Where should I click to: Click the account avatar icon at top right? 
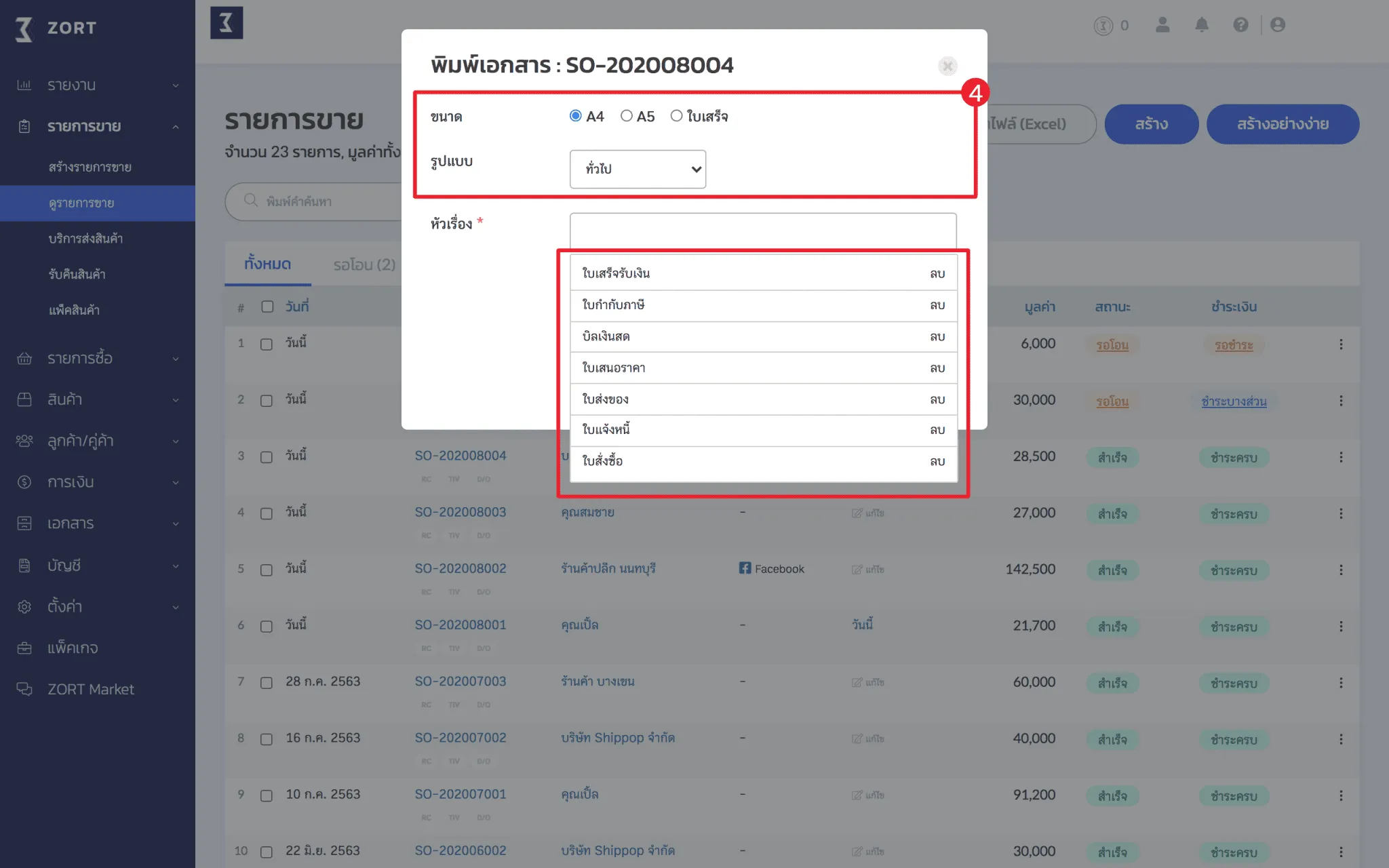click(x=1278, y=25)
